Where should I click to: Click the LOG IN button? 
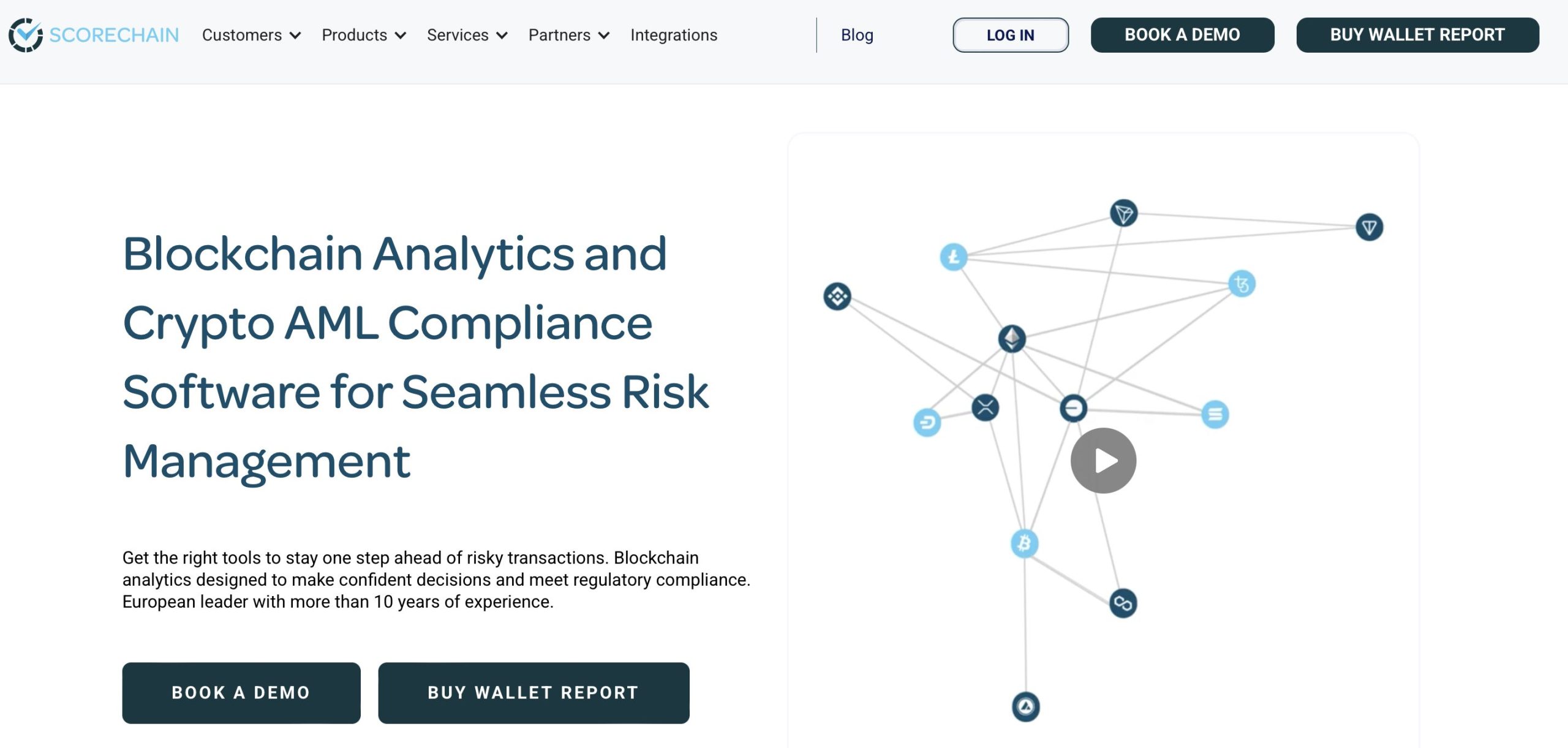[x=1010, y=35]
